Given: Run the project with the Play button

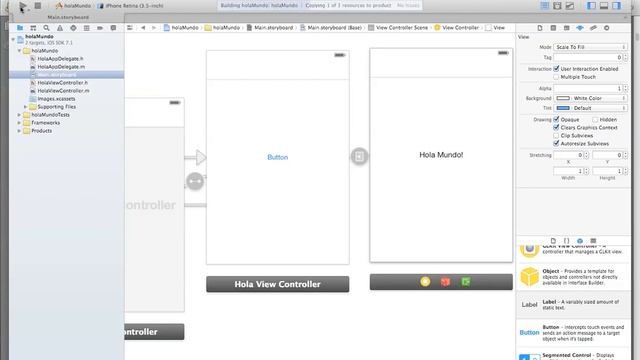Looking at the screenshot, I should (23, 6).
